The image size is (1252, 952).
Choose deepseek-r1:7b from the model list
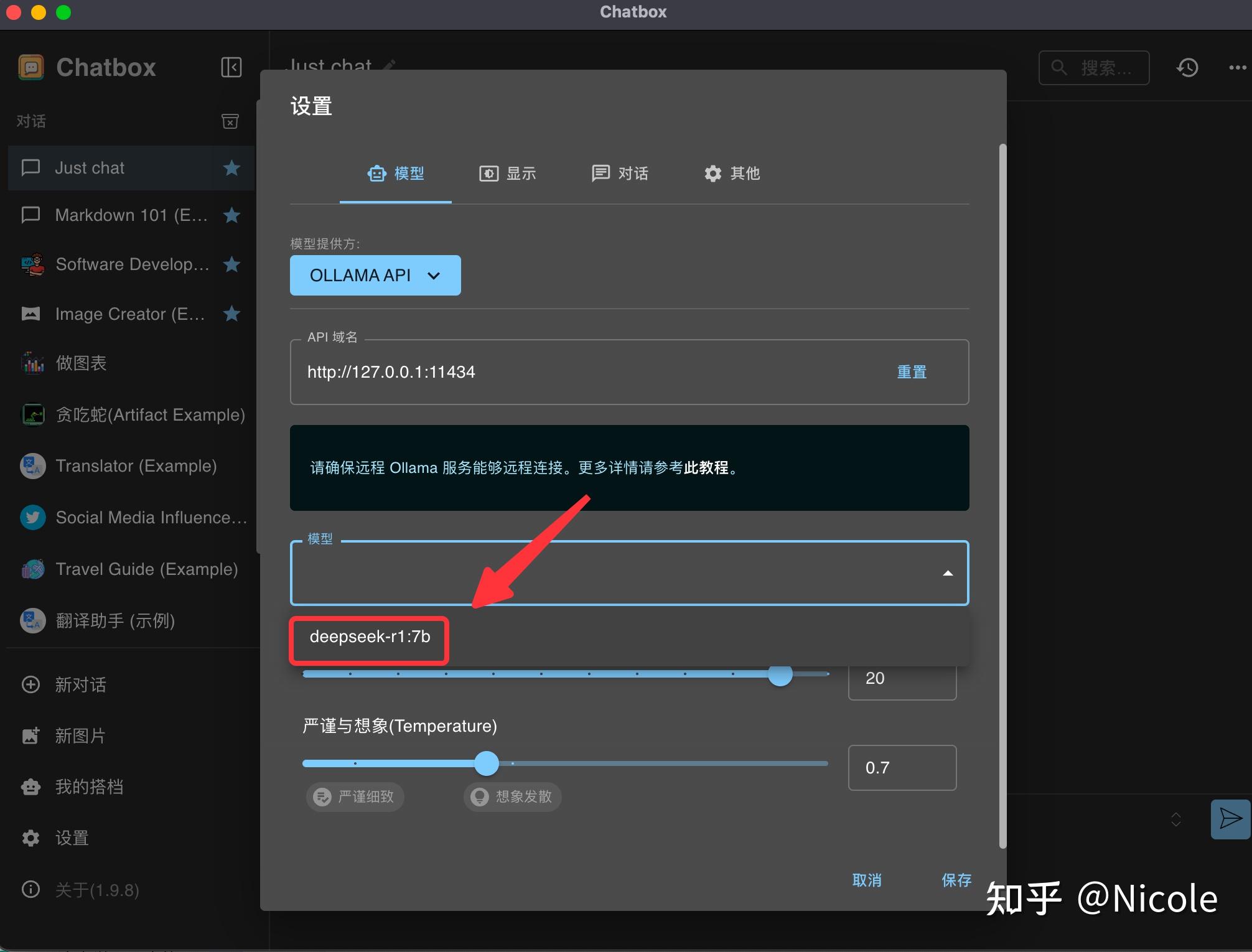pyautogui.click(x=370, y=637)
